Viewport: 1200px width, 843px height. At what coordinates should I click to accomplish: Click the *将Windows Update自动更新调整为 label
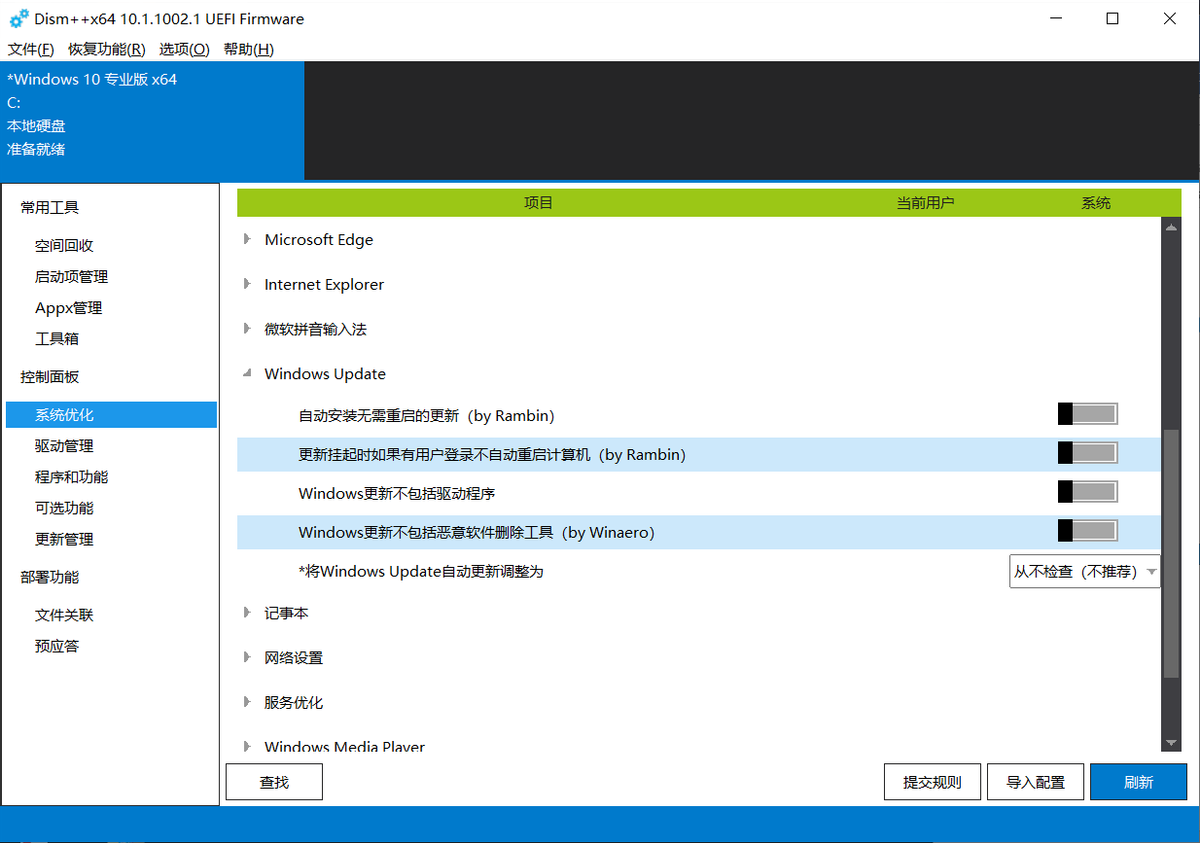pyautogui.click(x=421, y=572)
